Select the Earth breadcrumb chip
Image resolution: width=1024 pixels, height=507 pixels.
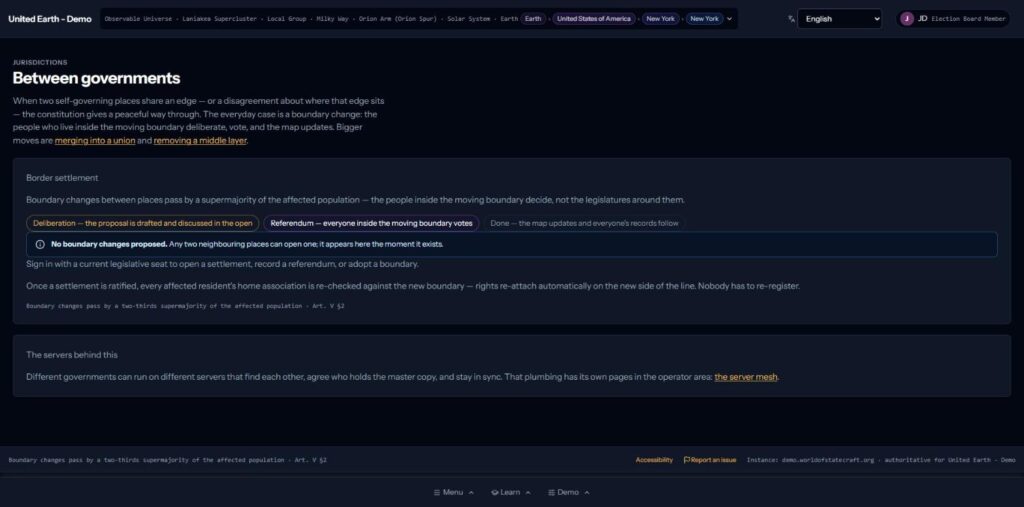533,19
